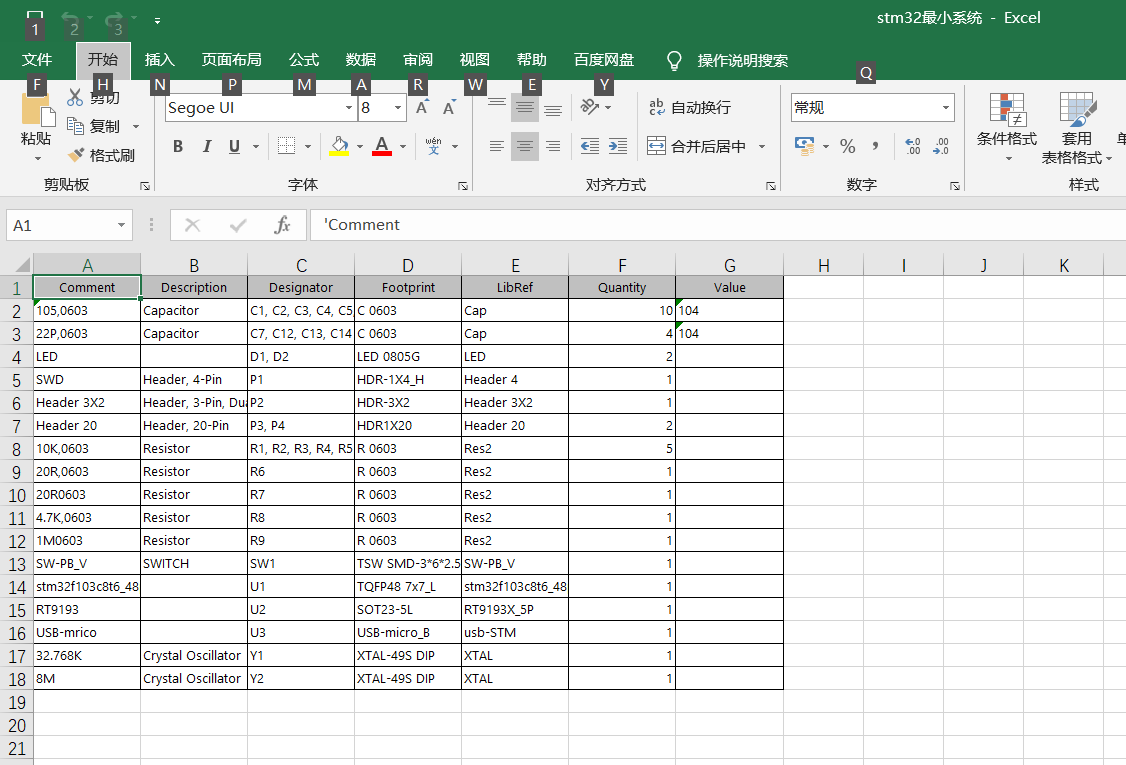Image resolution: width=1126 pixels, height=765 pixels.
Task: Apply yellow fill color bucket
Action: [x=339, y=147]
